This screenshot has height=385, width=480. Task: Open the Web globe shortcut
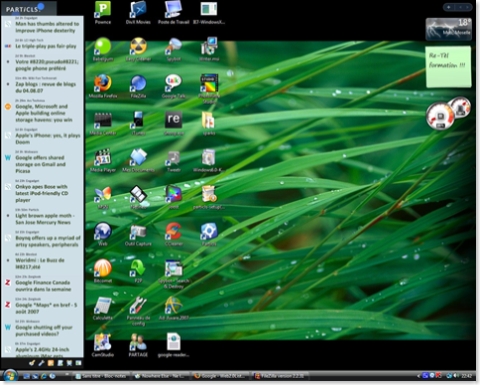103,234
